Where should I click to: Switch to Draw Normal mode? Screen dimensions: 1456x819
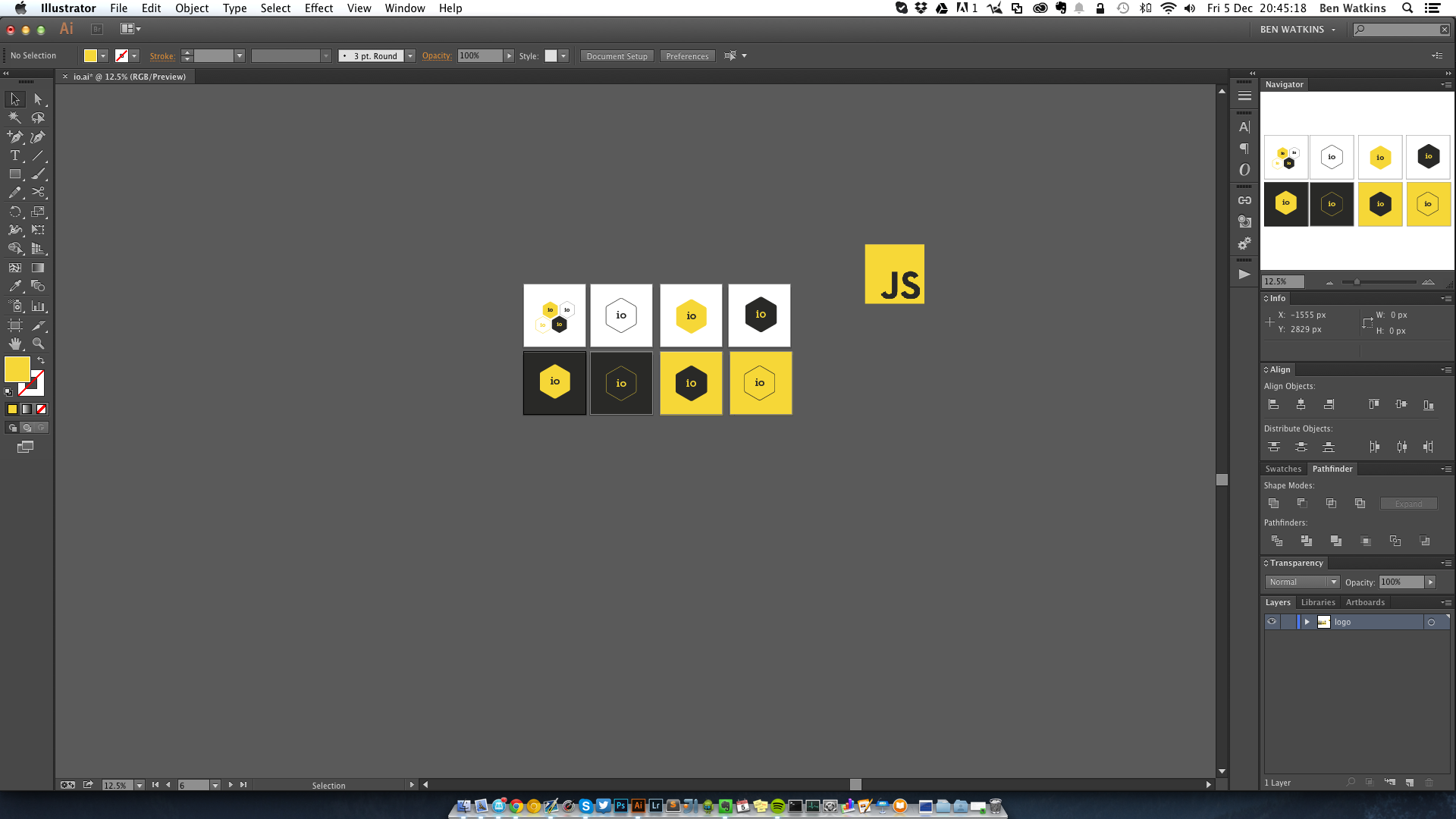12,428
